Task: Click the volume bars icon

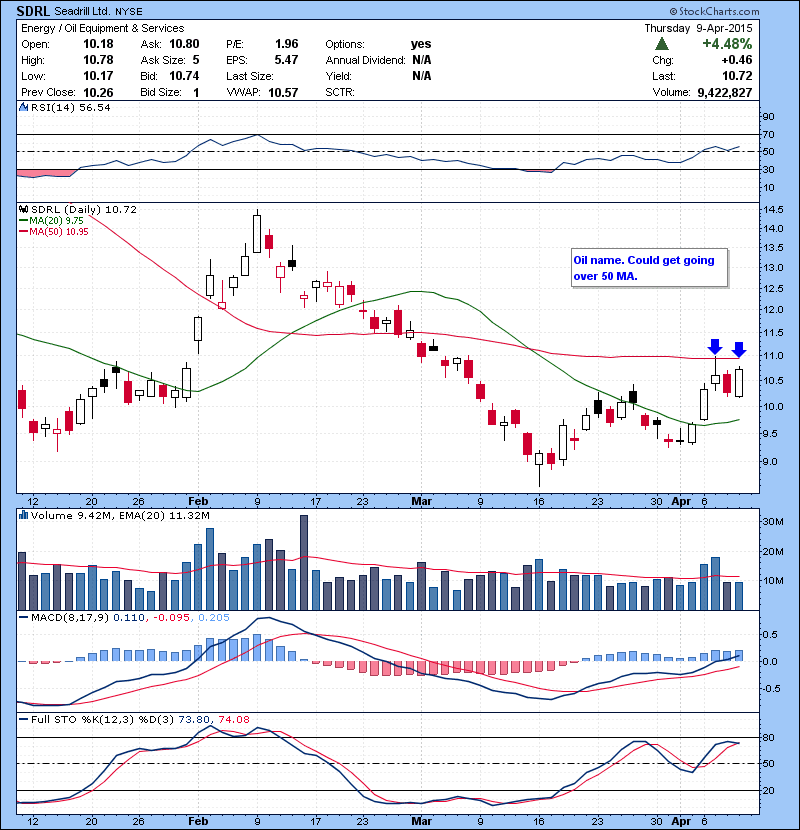Action: pyautogui.click(x=24, y=515)
